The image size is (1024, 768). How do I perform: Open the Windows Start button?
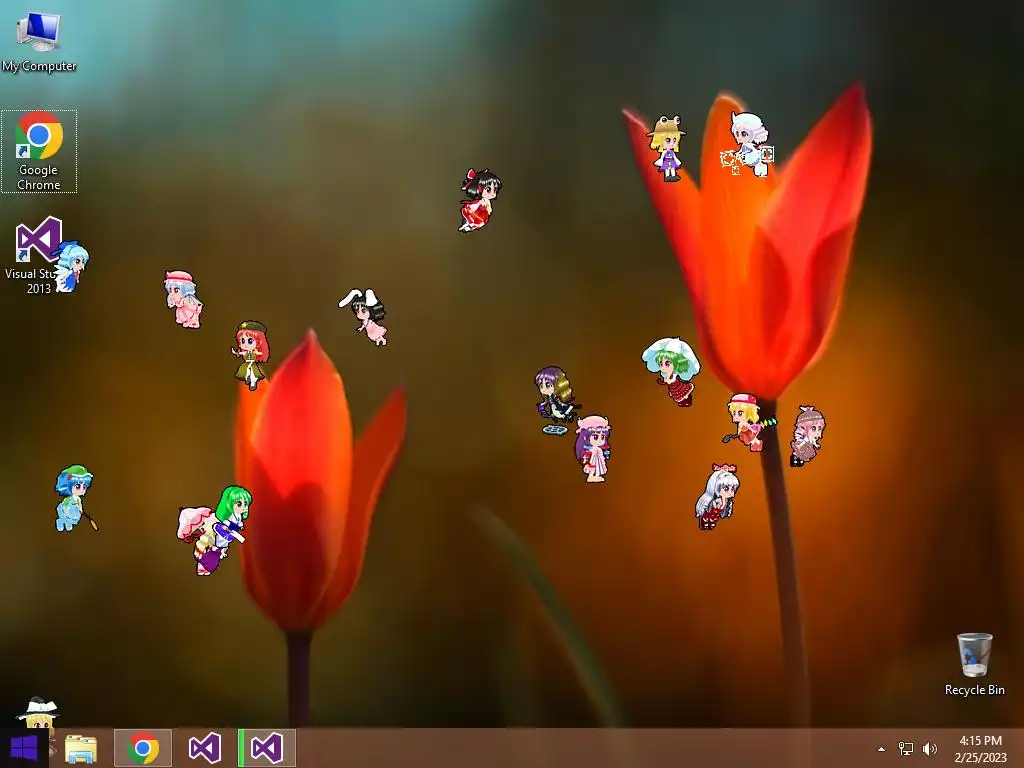pos(24,748)
